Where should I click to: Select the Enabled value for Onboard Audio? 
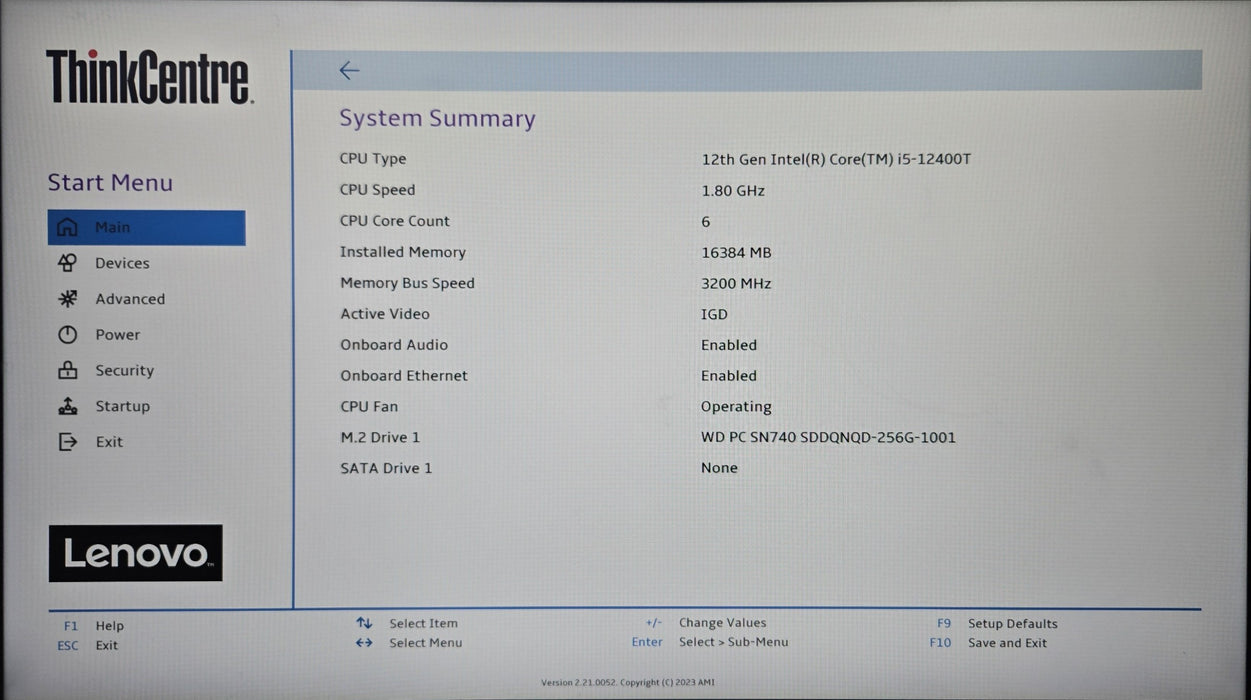click(729, 345)
